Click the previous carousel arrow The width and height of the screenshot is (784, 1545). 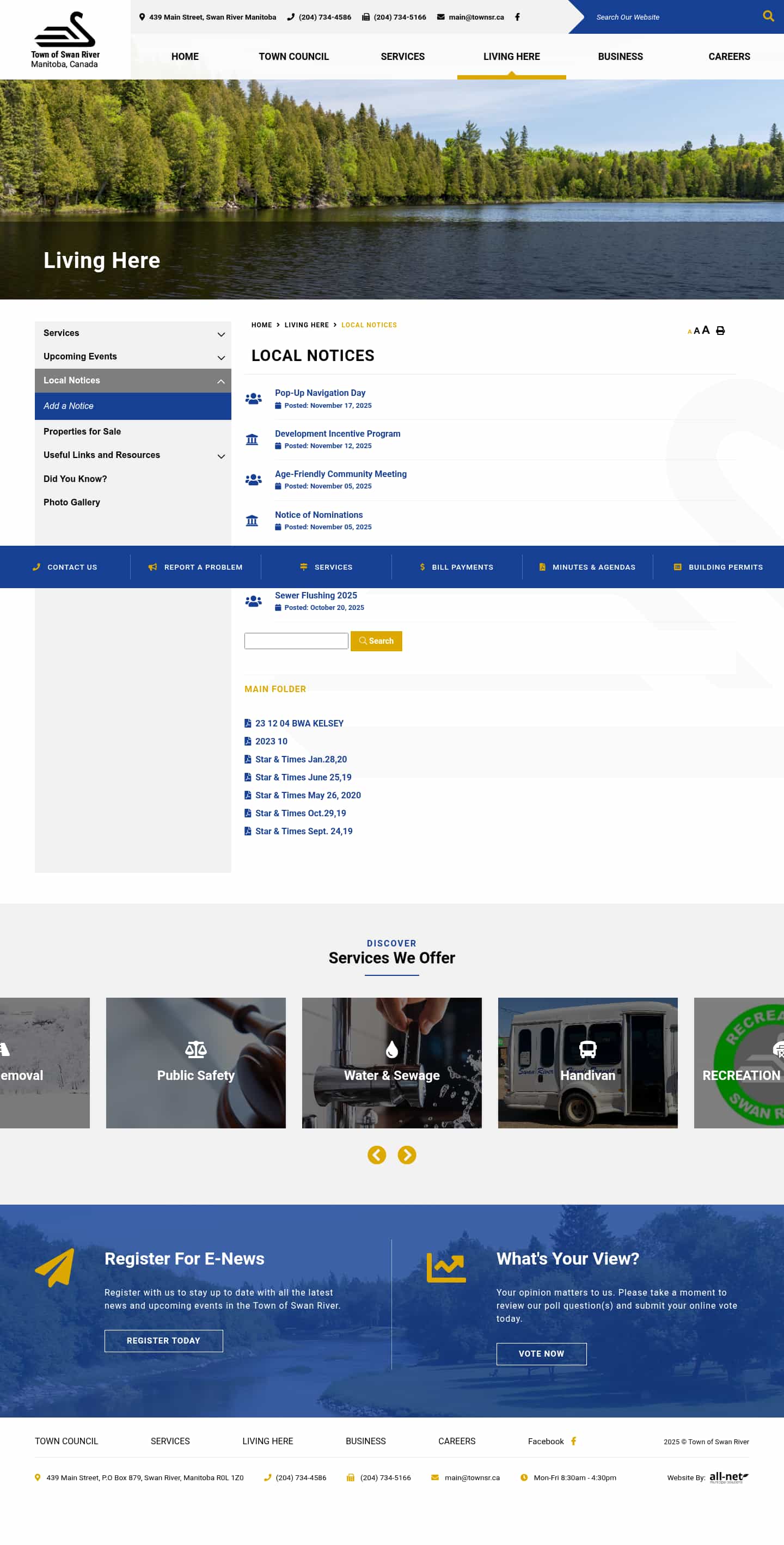tap(376, 1155)
